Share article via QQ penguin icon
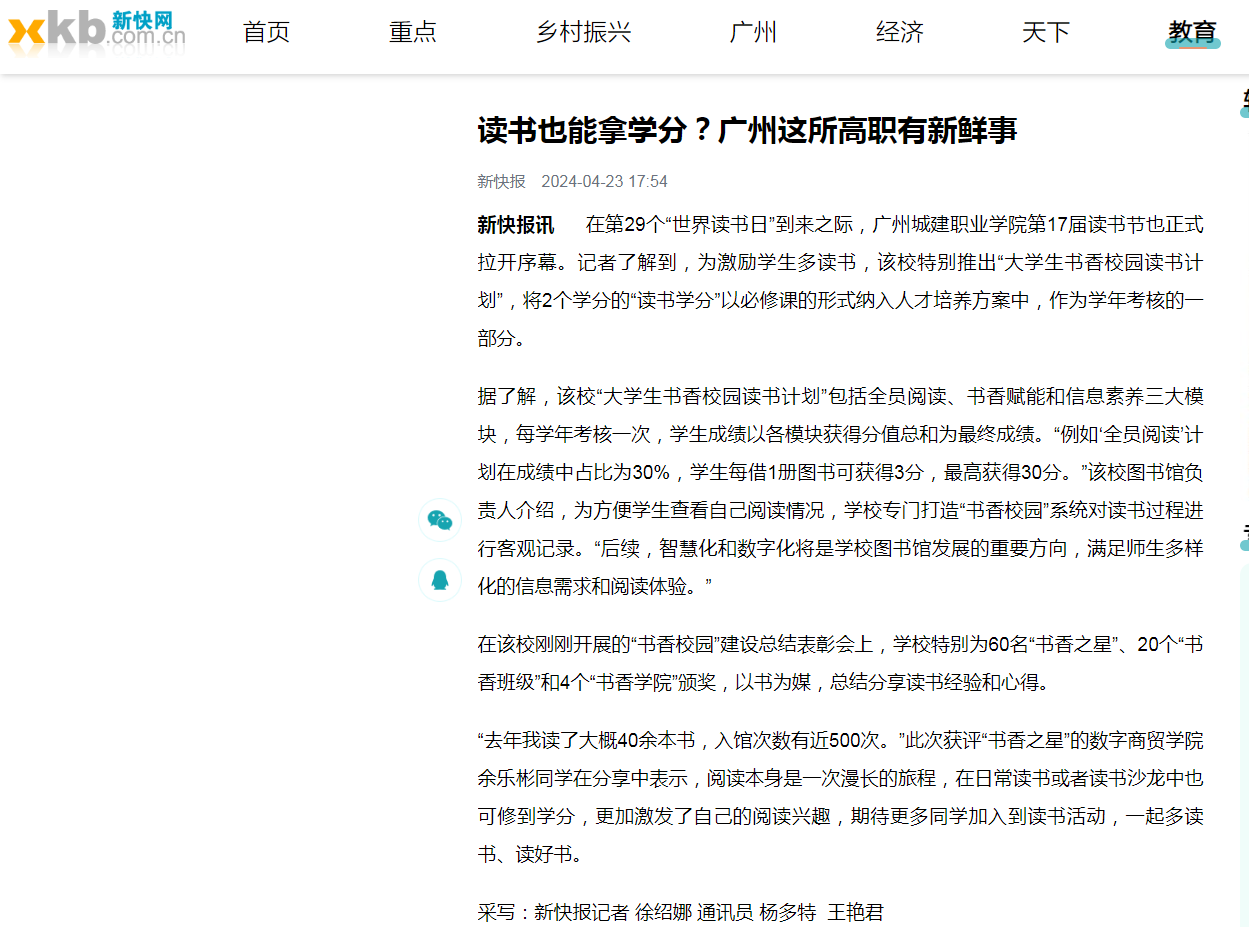Image resolution: width=1249 pixels, height=927 pixels. 440,580
